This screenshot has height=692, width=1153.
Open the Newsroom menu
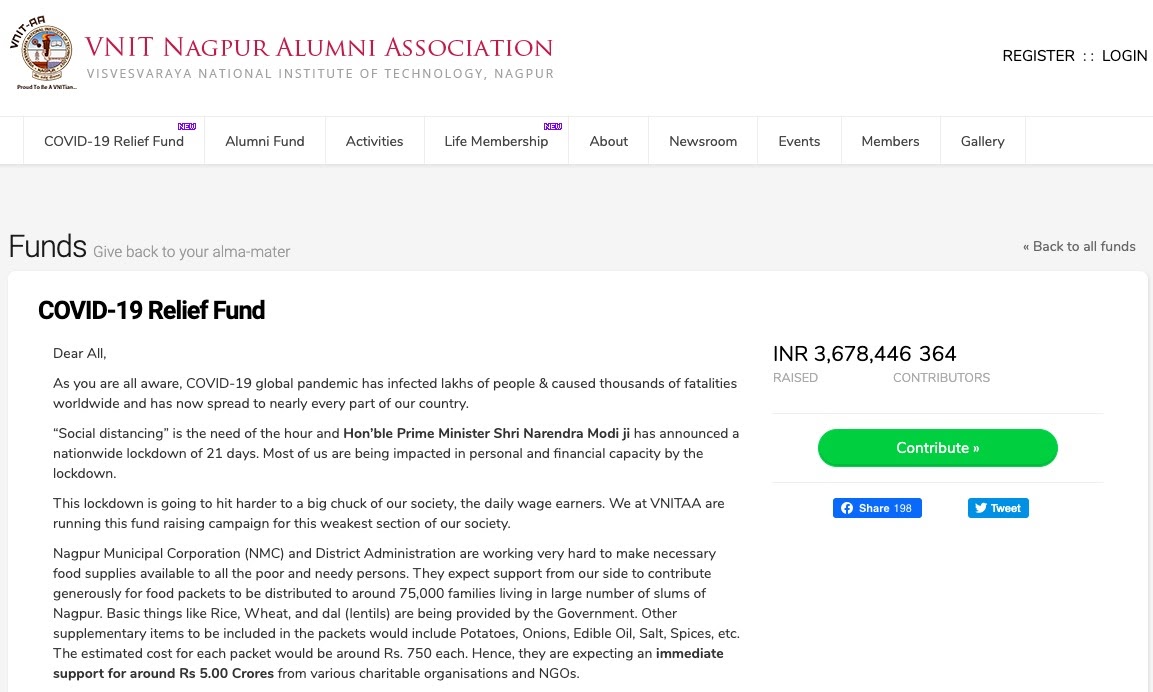coord(703,141)
